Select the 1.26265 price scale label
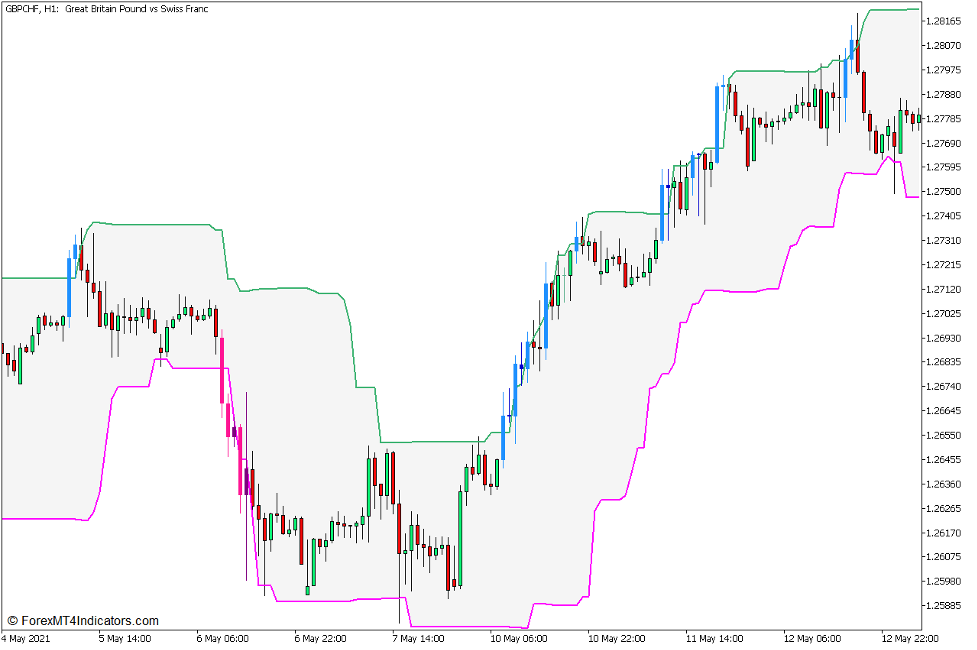 coord(945,508)
